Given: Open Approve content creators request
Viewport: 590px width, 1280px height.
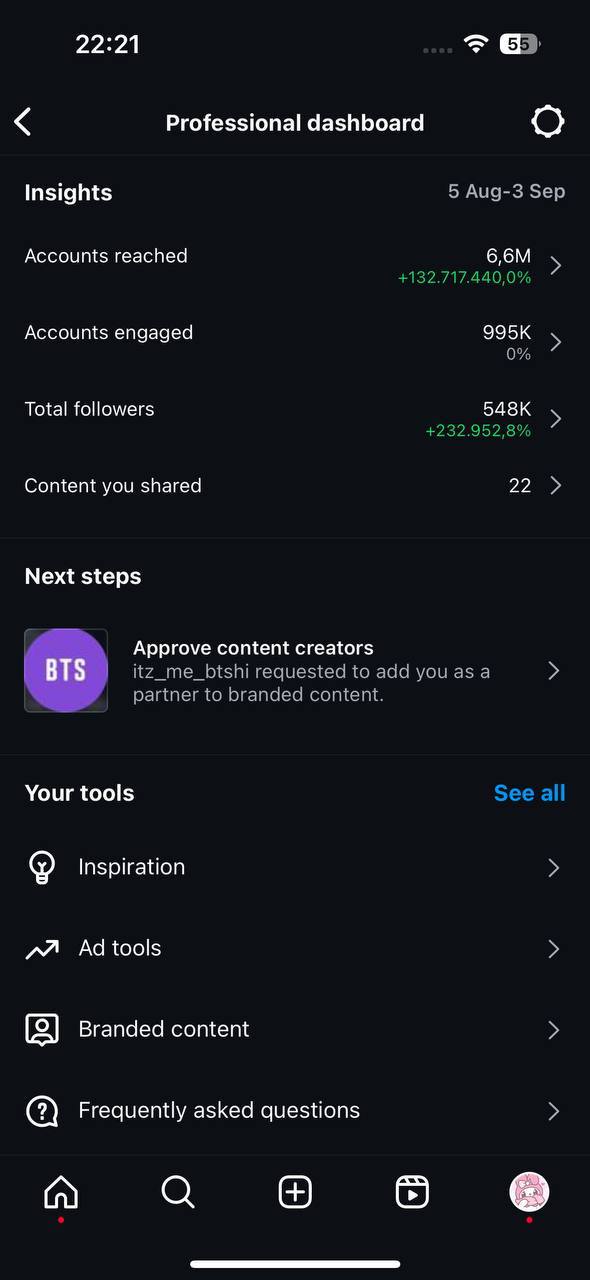Looking at the screenshot, I should point(295,671).
